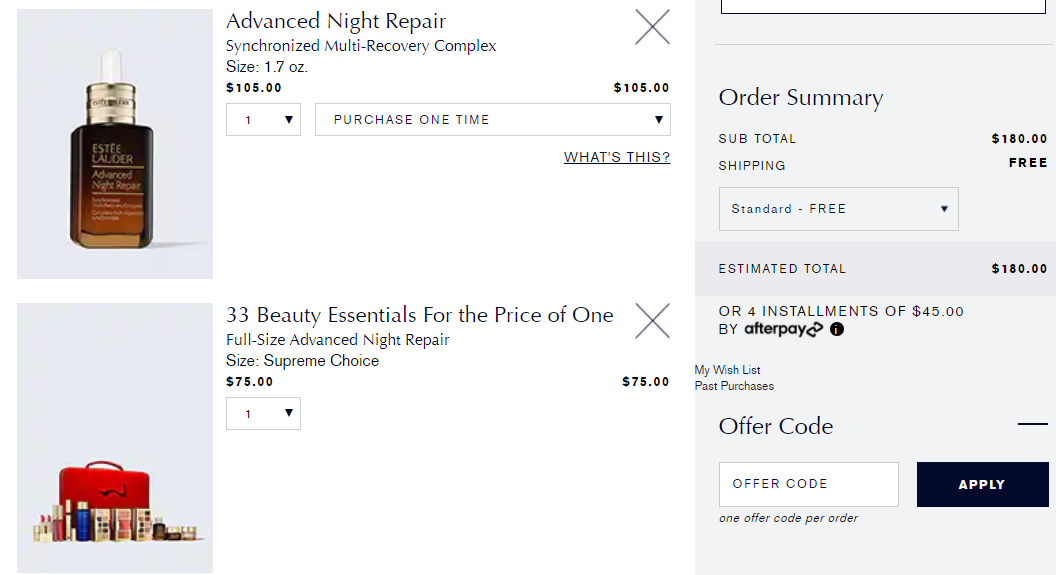Click the Afterpay info icon

coord(836,329)
